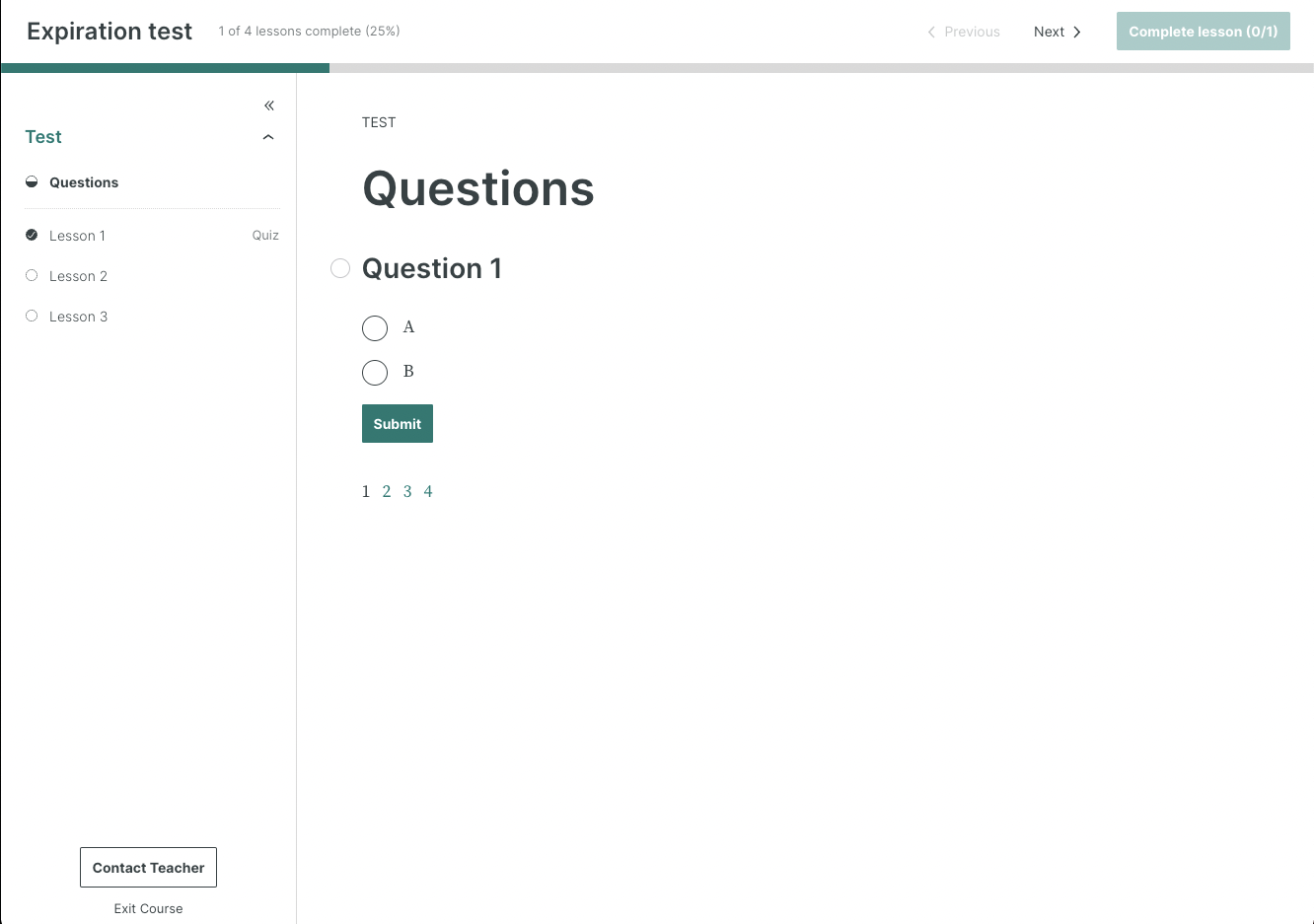Go to question page 1
Image resolution: width=1314 pixels, height=924 pixels.
click(x=366, y=491)
